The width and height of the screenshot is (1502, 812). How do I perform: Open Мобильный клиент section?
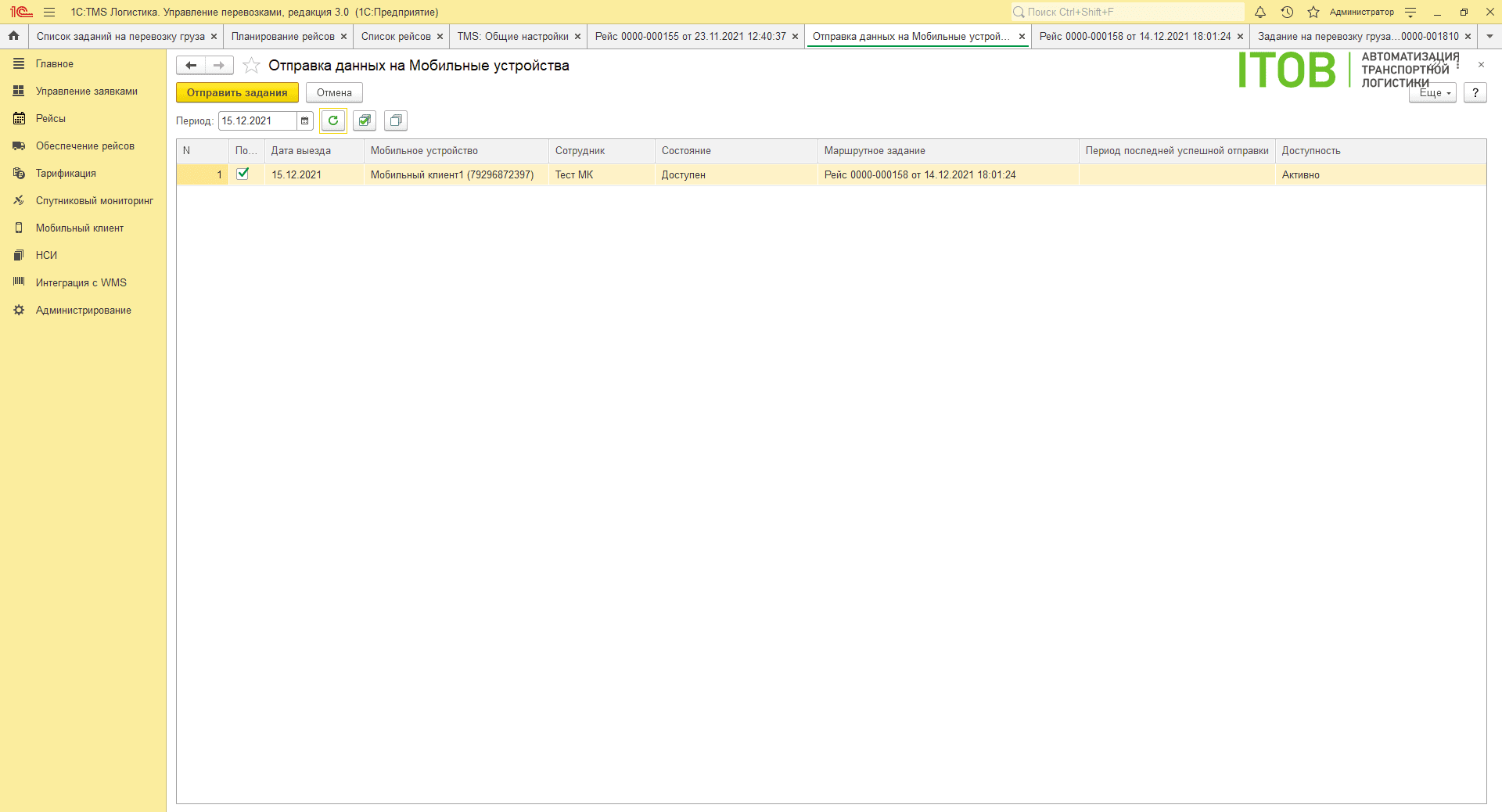pos(83,228)
